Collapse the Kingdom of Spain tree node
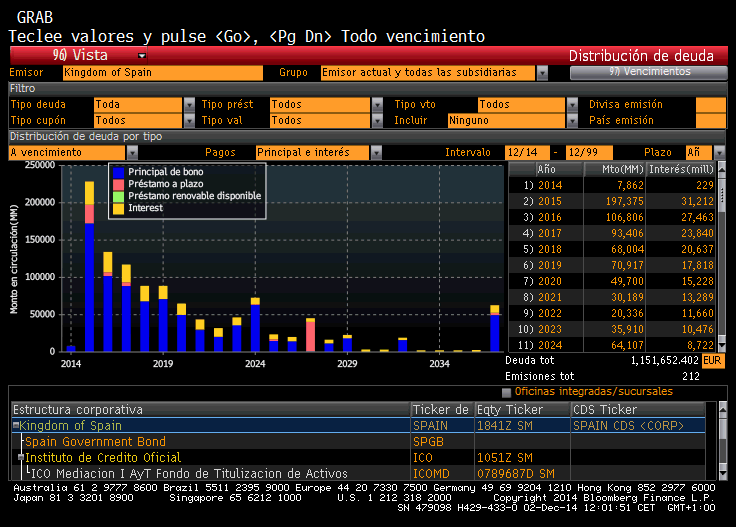Viewport: 736px width, 527px height. pyautogui.click(x=16, y=426)
